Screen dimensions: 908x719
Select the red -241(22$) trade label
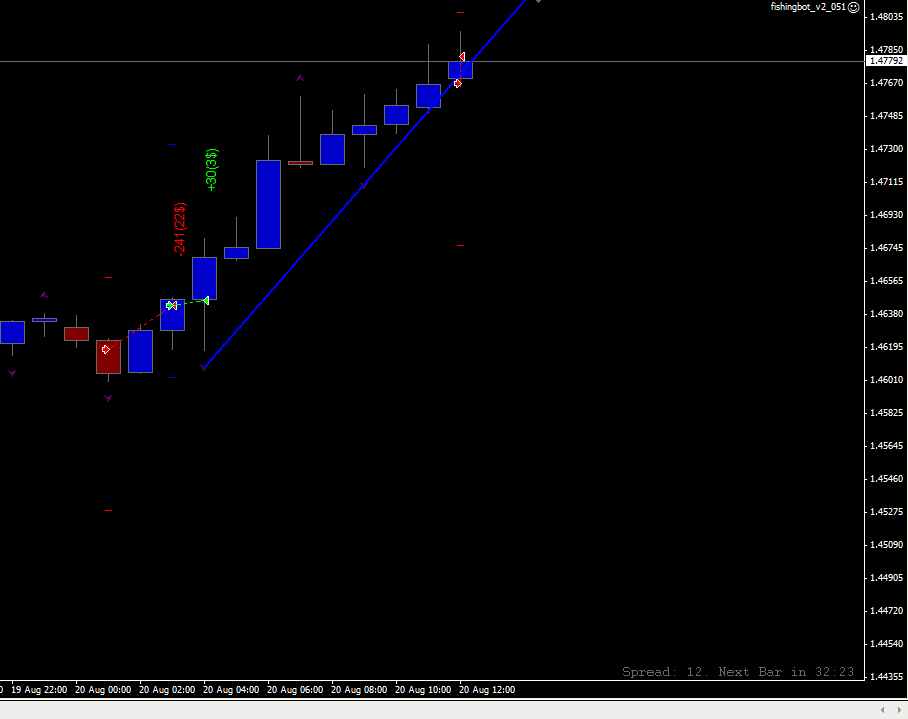(x=180, y=229)
